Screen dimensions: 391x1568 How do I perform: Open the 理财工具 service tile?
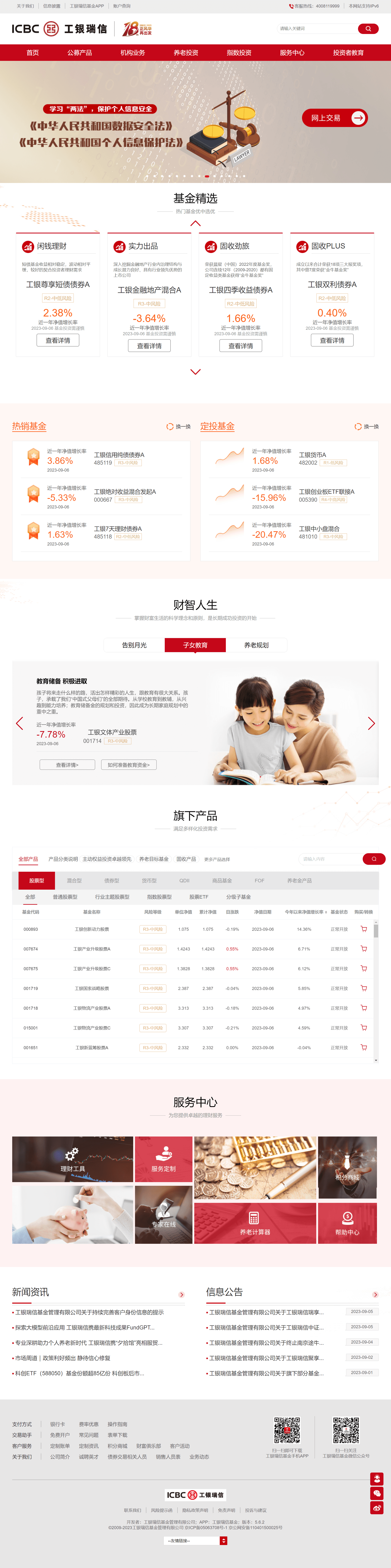(72, 1160)
